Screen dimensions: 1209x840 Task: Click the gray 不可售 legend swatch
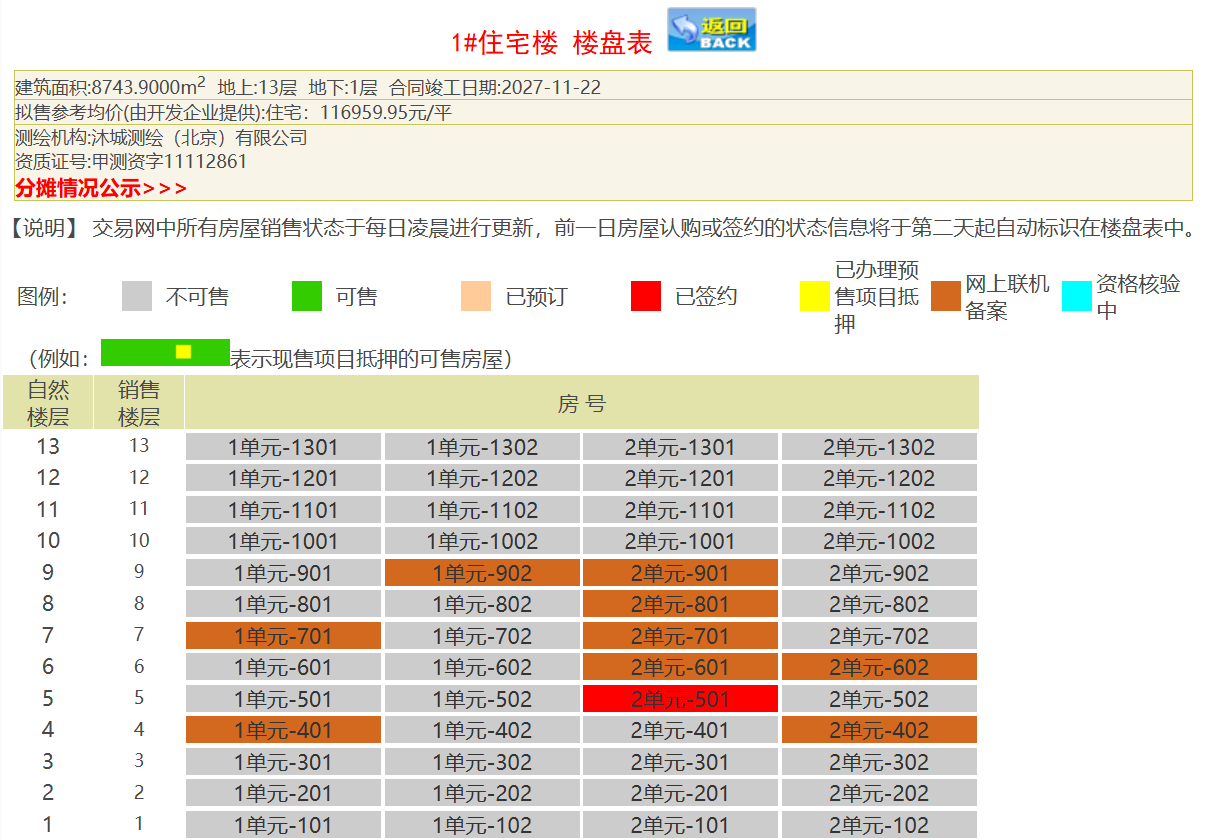(137, 297)
